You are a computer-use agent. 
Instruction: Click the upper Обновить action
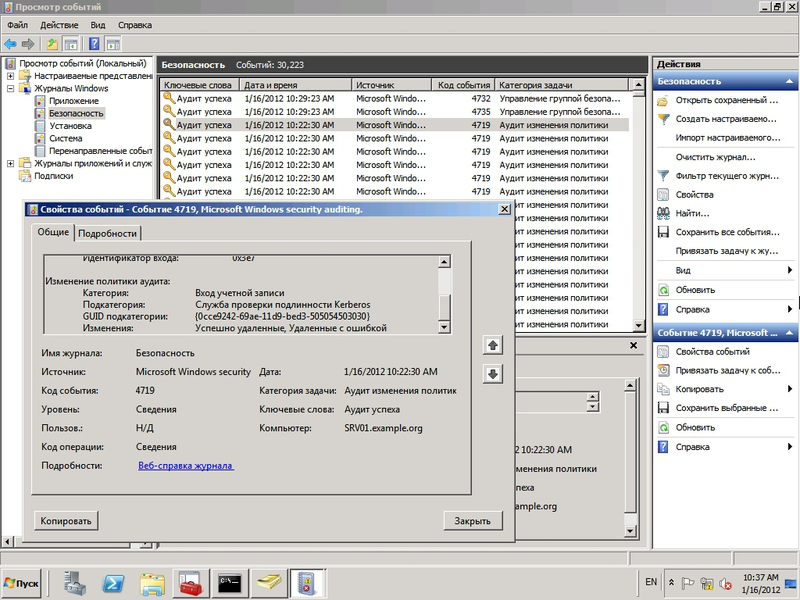[x=695, y=290]
